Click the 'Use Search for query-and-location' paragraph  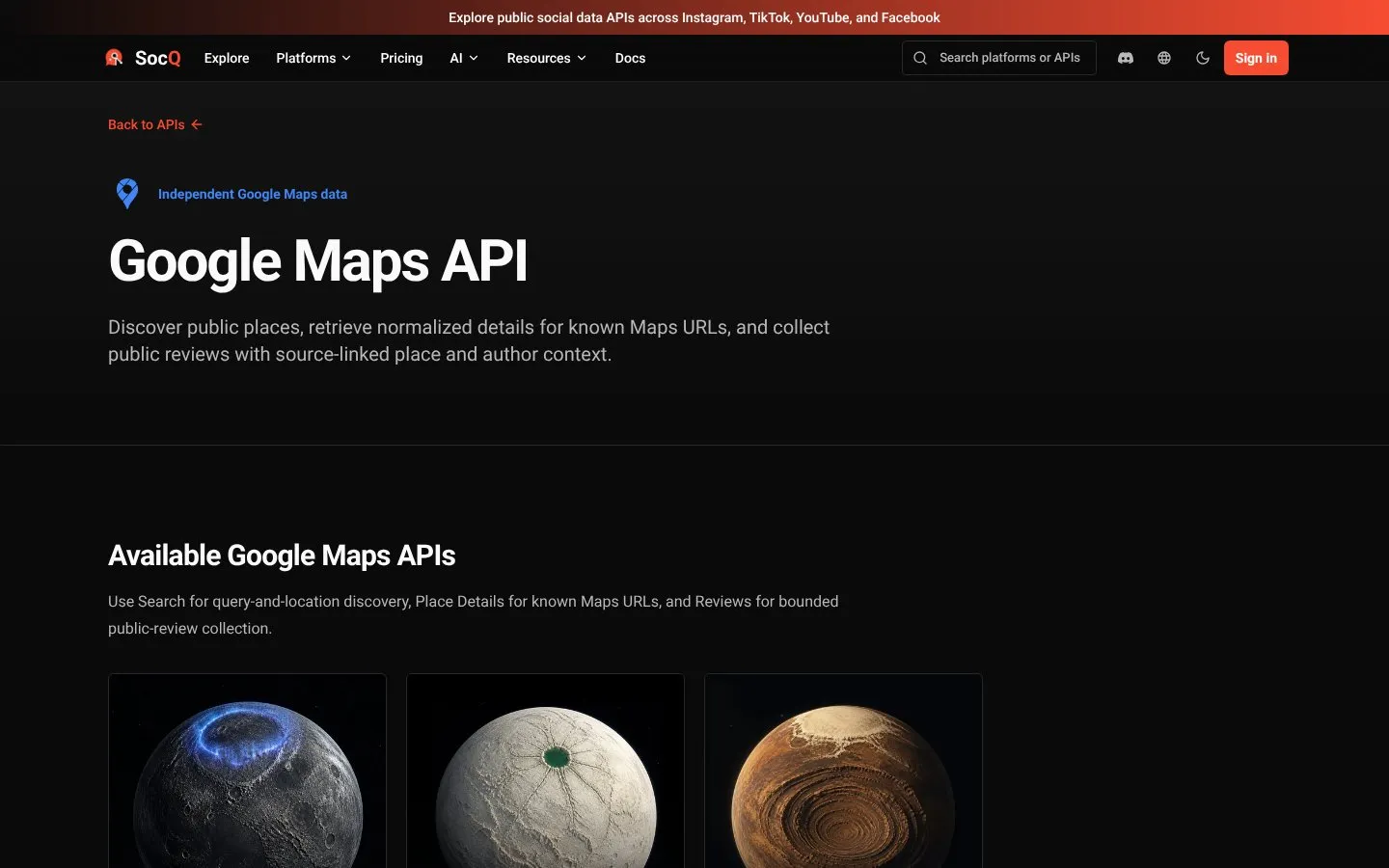pos(474,614)
